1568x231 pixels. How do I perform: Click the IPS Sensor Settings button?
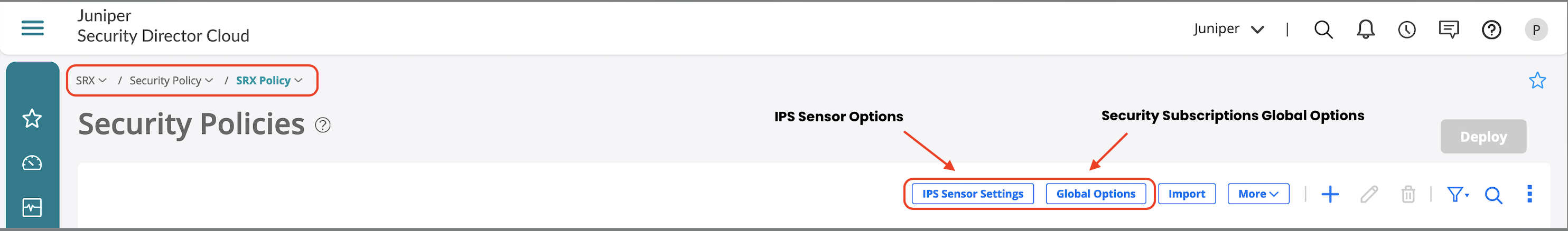pos(972,194)
